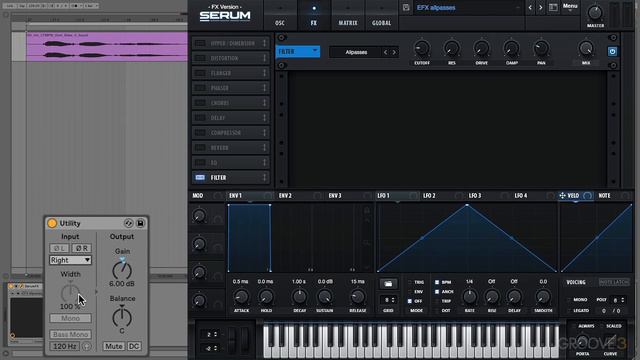Open the Serum preset browser icon
The image size is (640, 360).
point(553,8)
